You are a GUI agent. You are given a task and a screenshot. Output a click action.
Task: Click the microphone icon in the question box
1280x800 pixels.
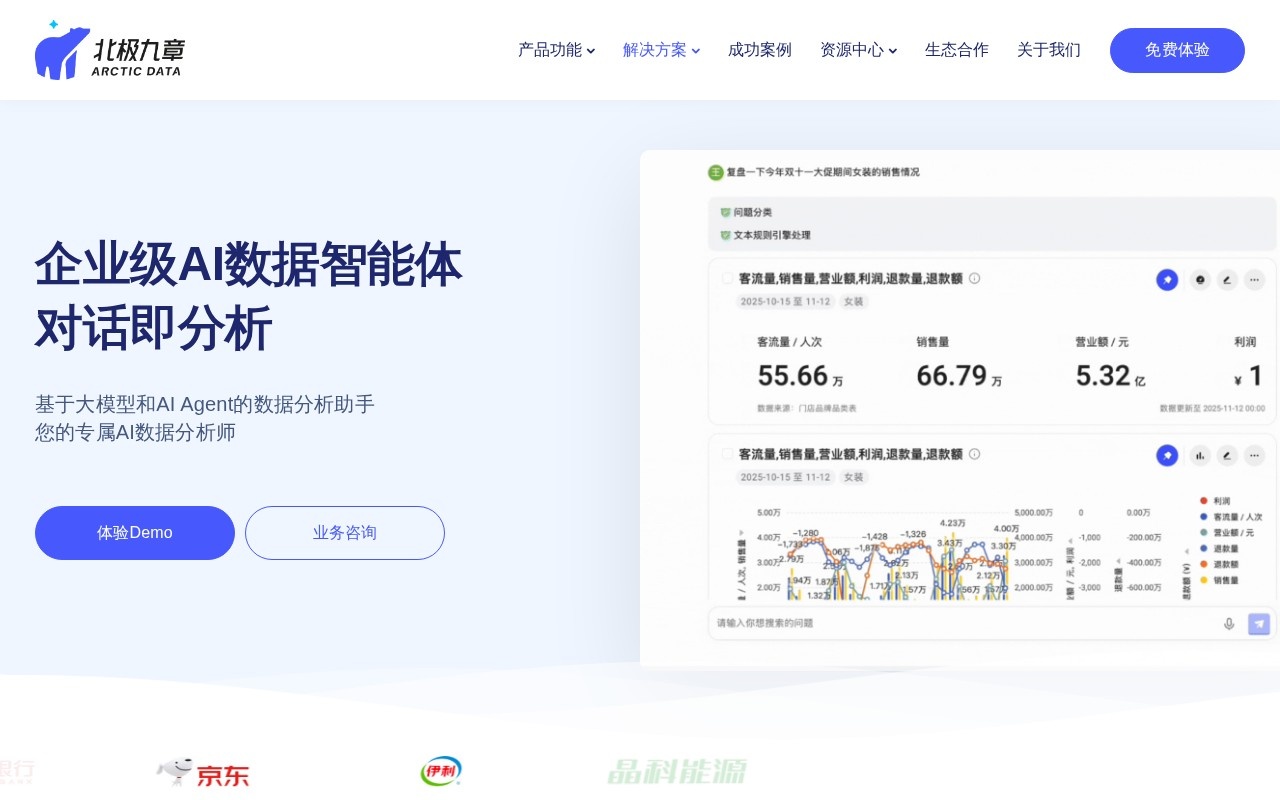point(1229,624)
